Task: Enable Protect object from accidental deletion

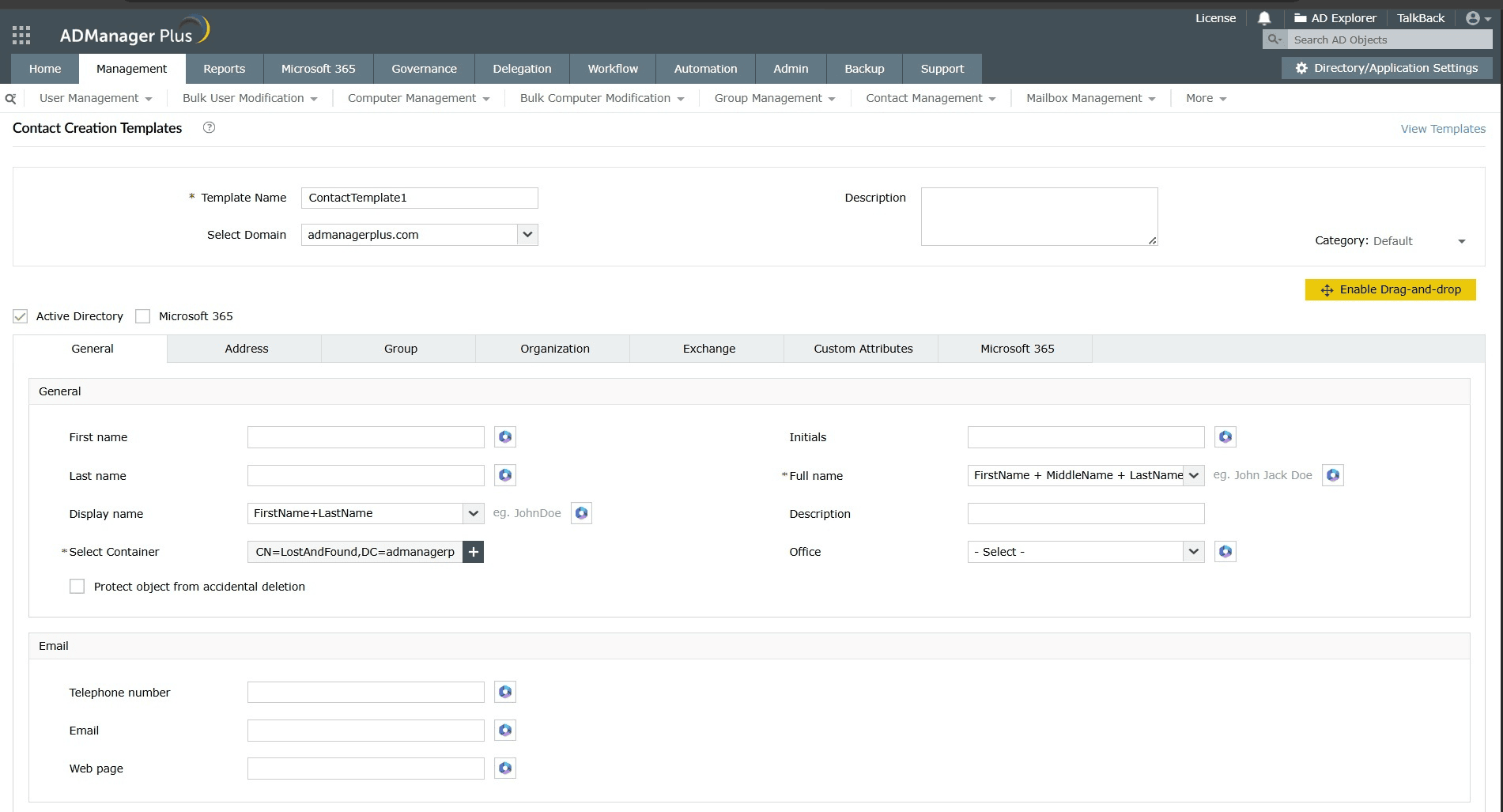Action: 77,586
